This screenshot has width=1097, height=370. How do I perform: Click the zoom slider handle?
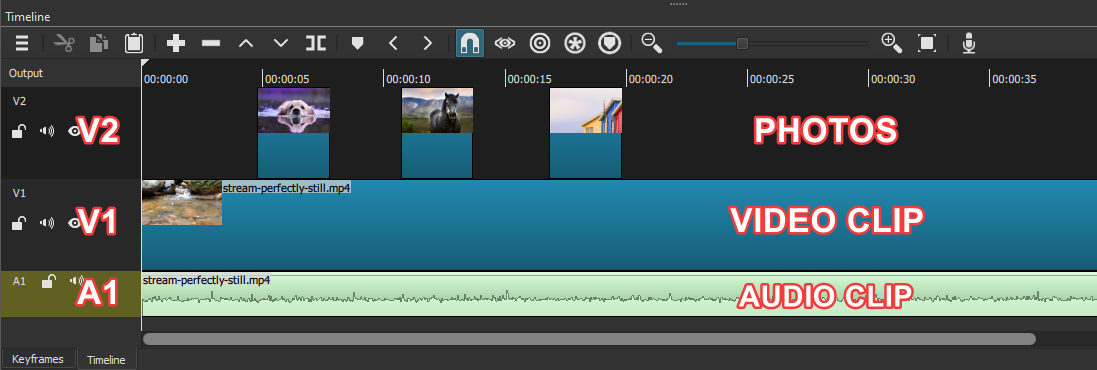[x=742, y=43]
